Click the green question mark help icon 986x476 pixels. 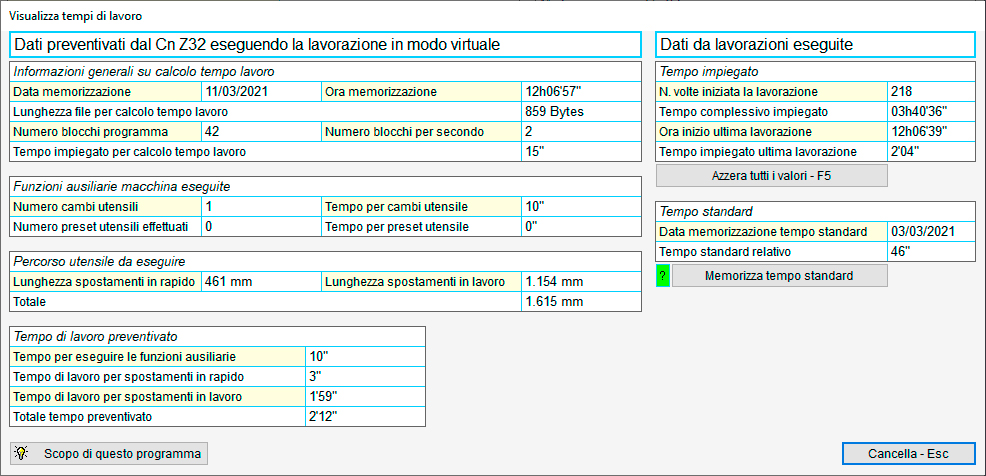tap(663, 275)
